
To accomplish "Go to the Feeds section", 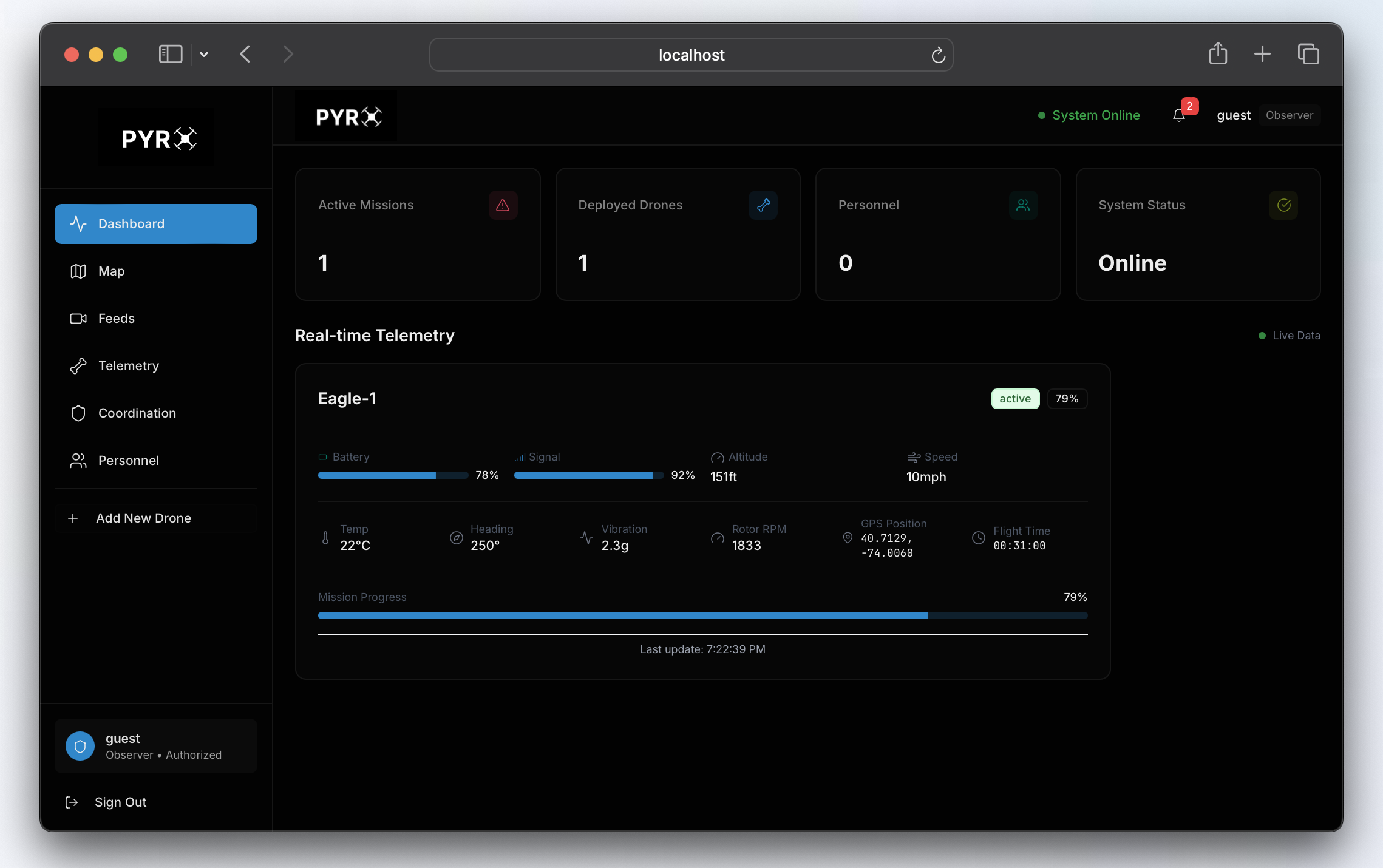I will (x=116, y=319).
